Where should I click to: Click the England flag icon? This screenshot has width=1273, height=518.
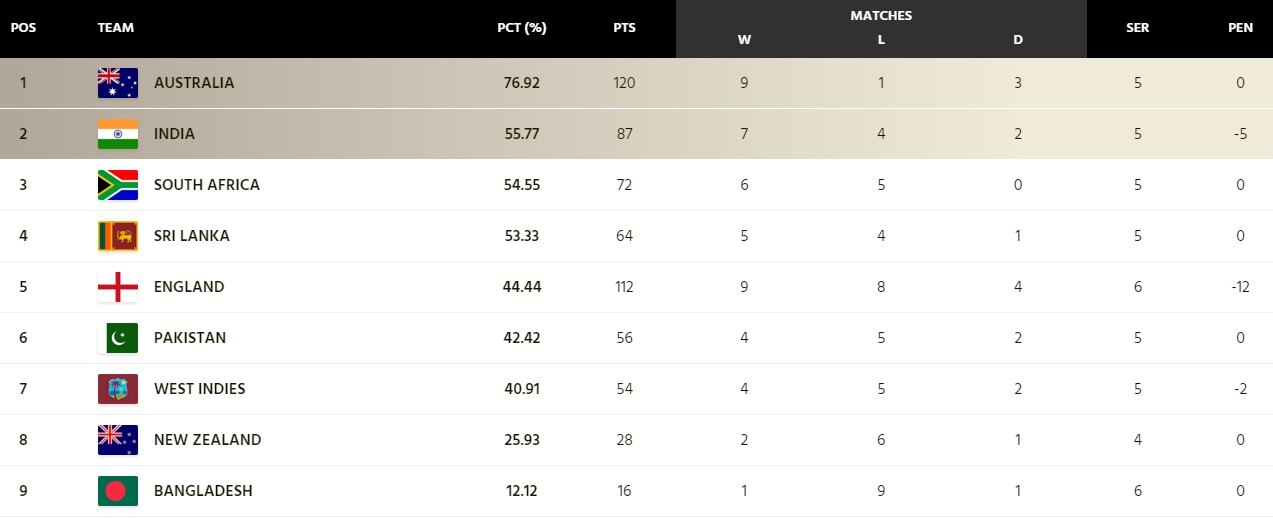(x=118, y=287)
